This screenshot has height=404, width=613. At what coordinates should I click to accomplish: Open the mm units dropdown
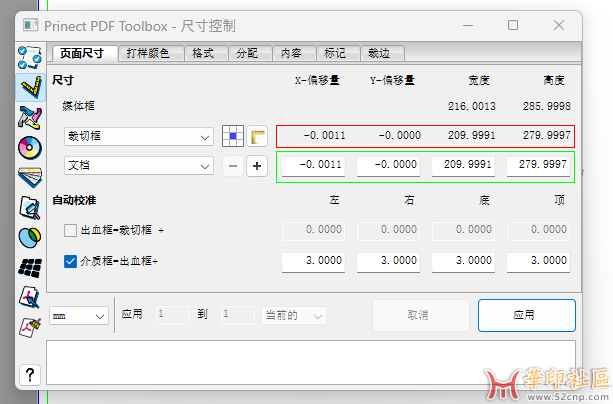pos(79,315)
